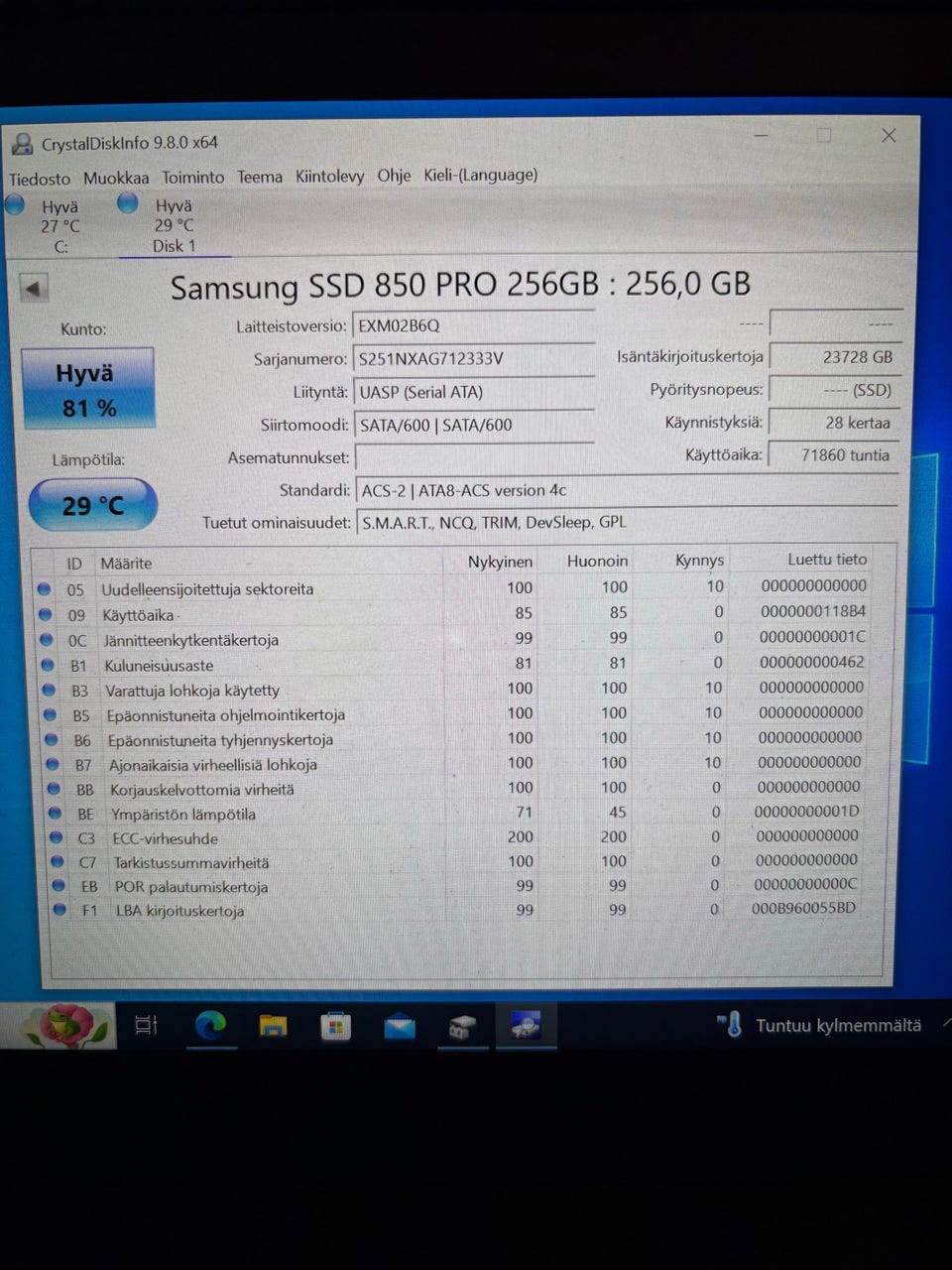Select the ECC-virhesuhde attribute name

click(x=165, y=838)
